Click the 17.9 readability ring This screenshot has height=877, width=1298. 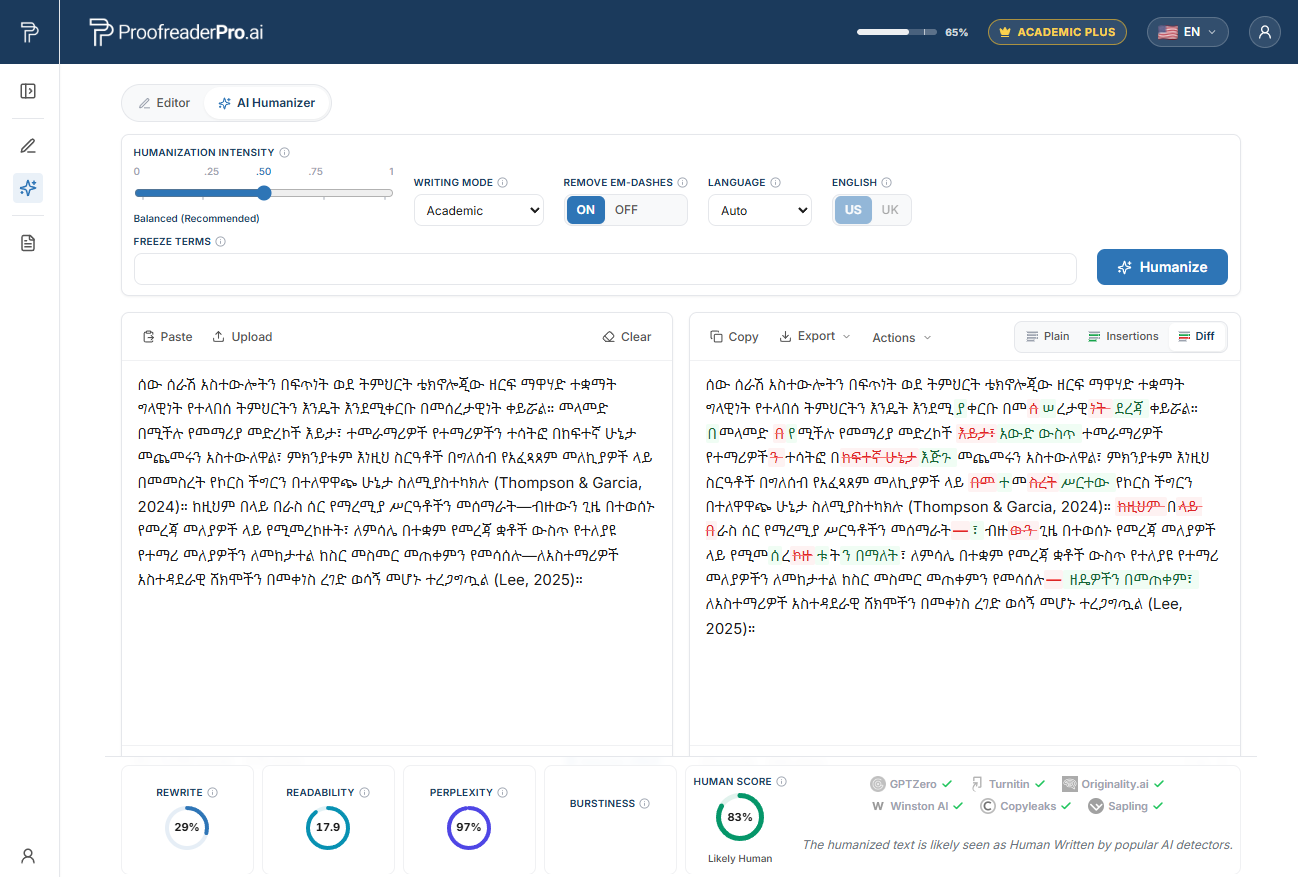[x=328, y=828]
